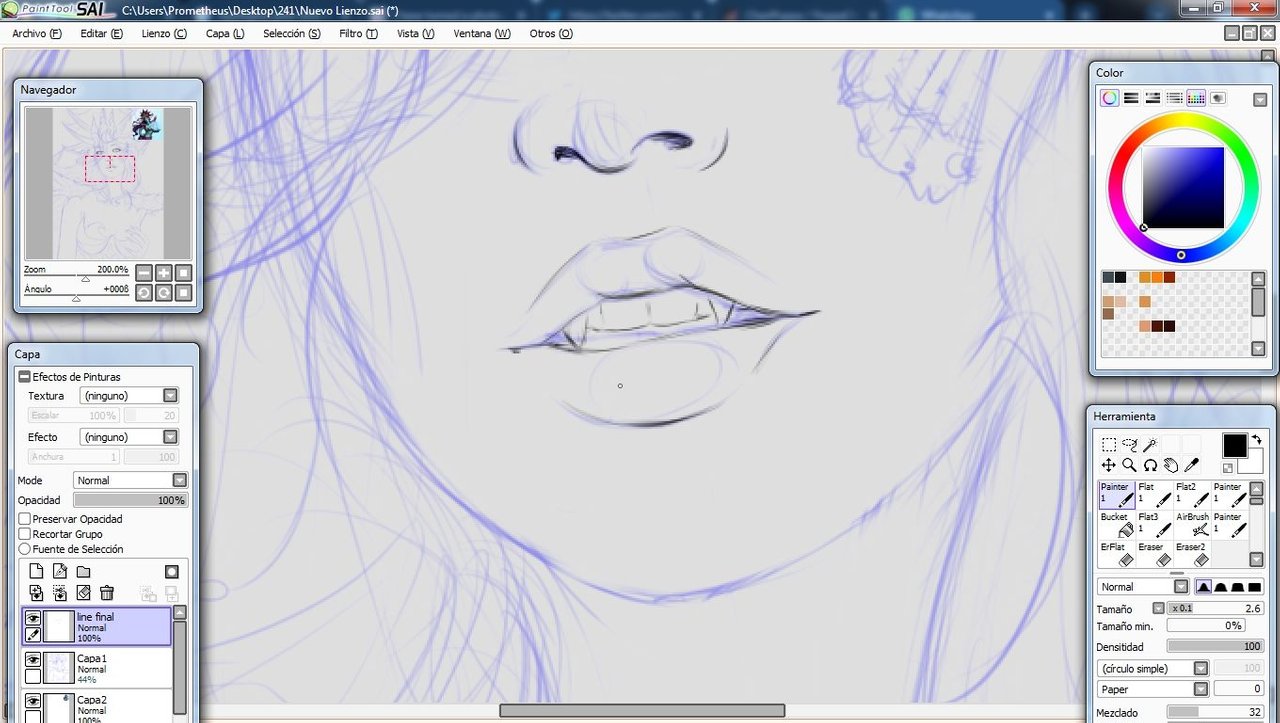Screen dimensions: 1280x723
Task: Select the zoom magnifier tool
Action: [x=1129, y=465]
